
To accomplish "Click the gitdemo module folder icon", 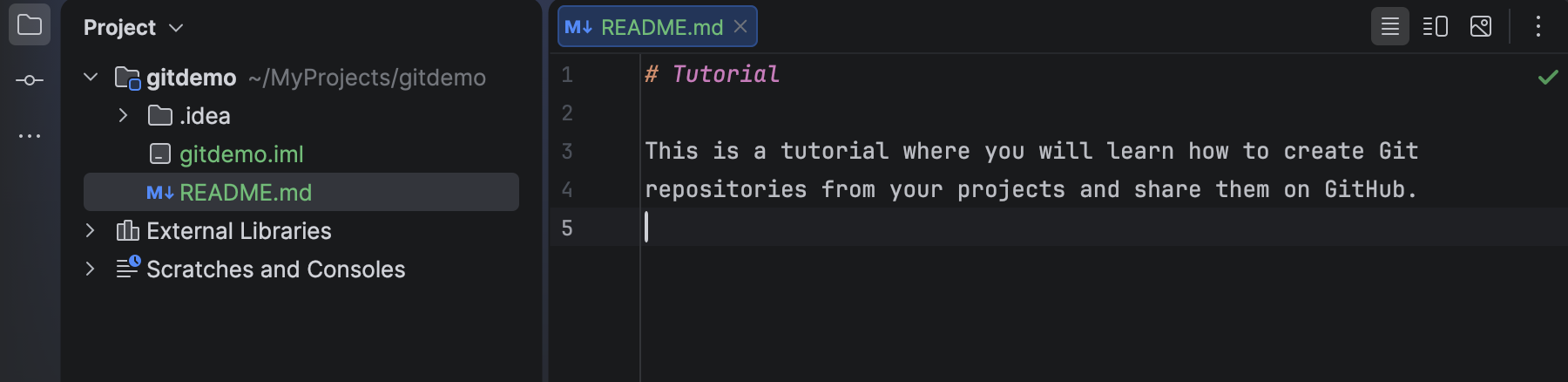I will (x=128, y=78).
